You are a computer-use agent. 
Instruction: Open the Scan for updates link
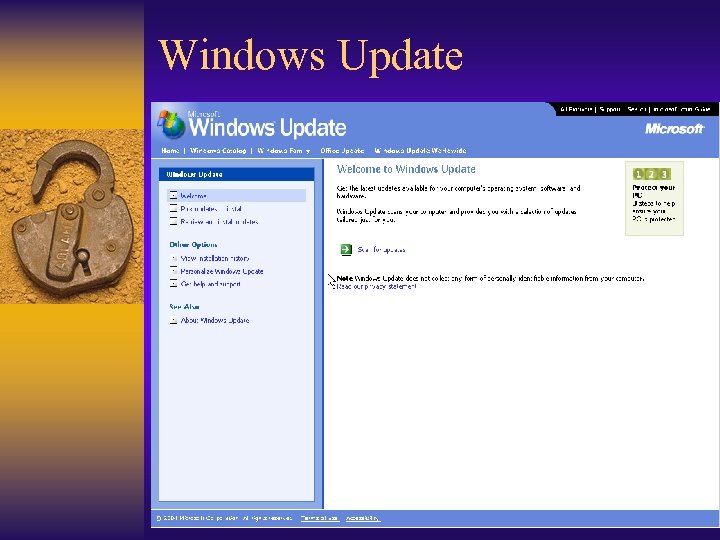click(x=381, y=250)
